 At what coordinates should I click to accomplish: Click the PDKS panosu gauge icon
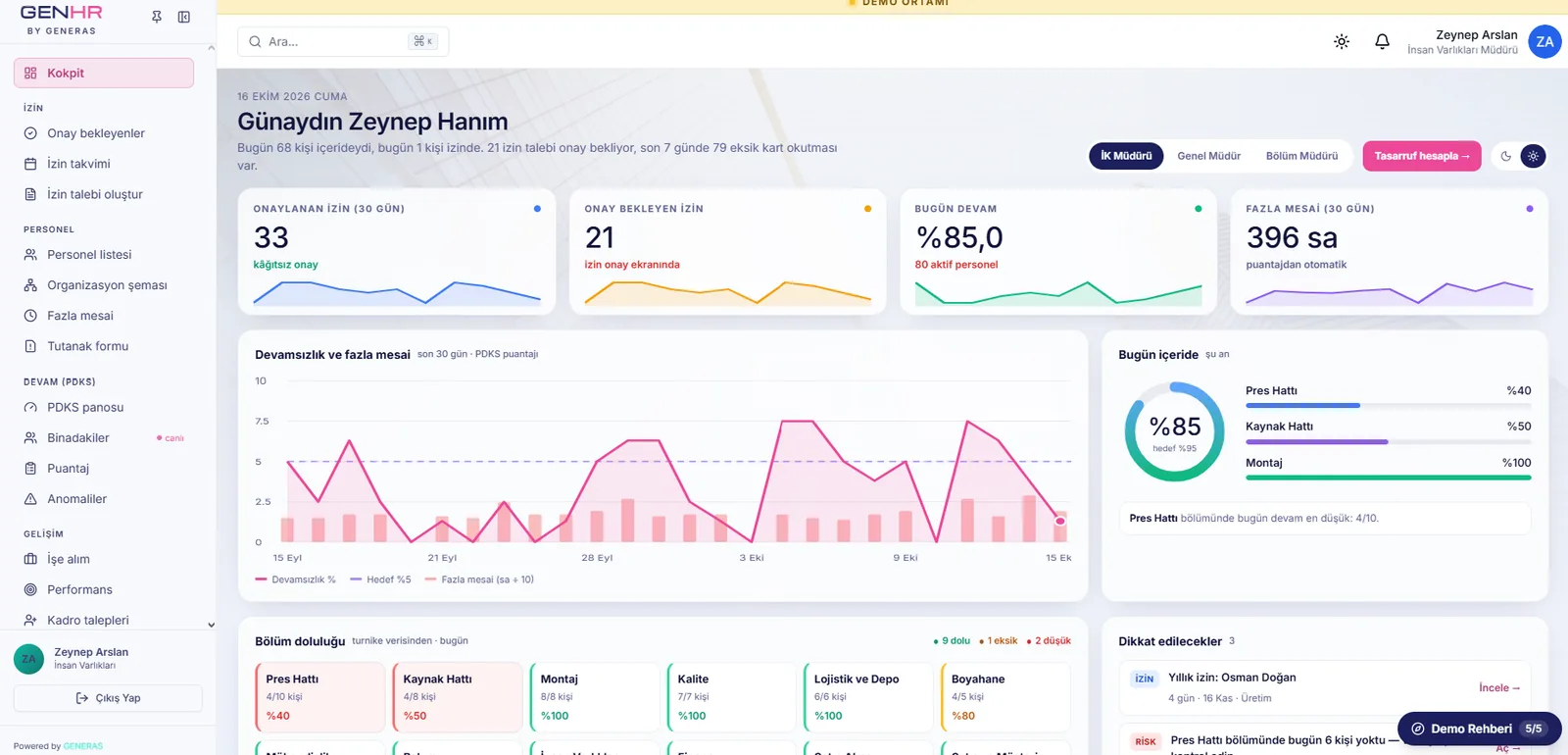pos(30,407)
